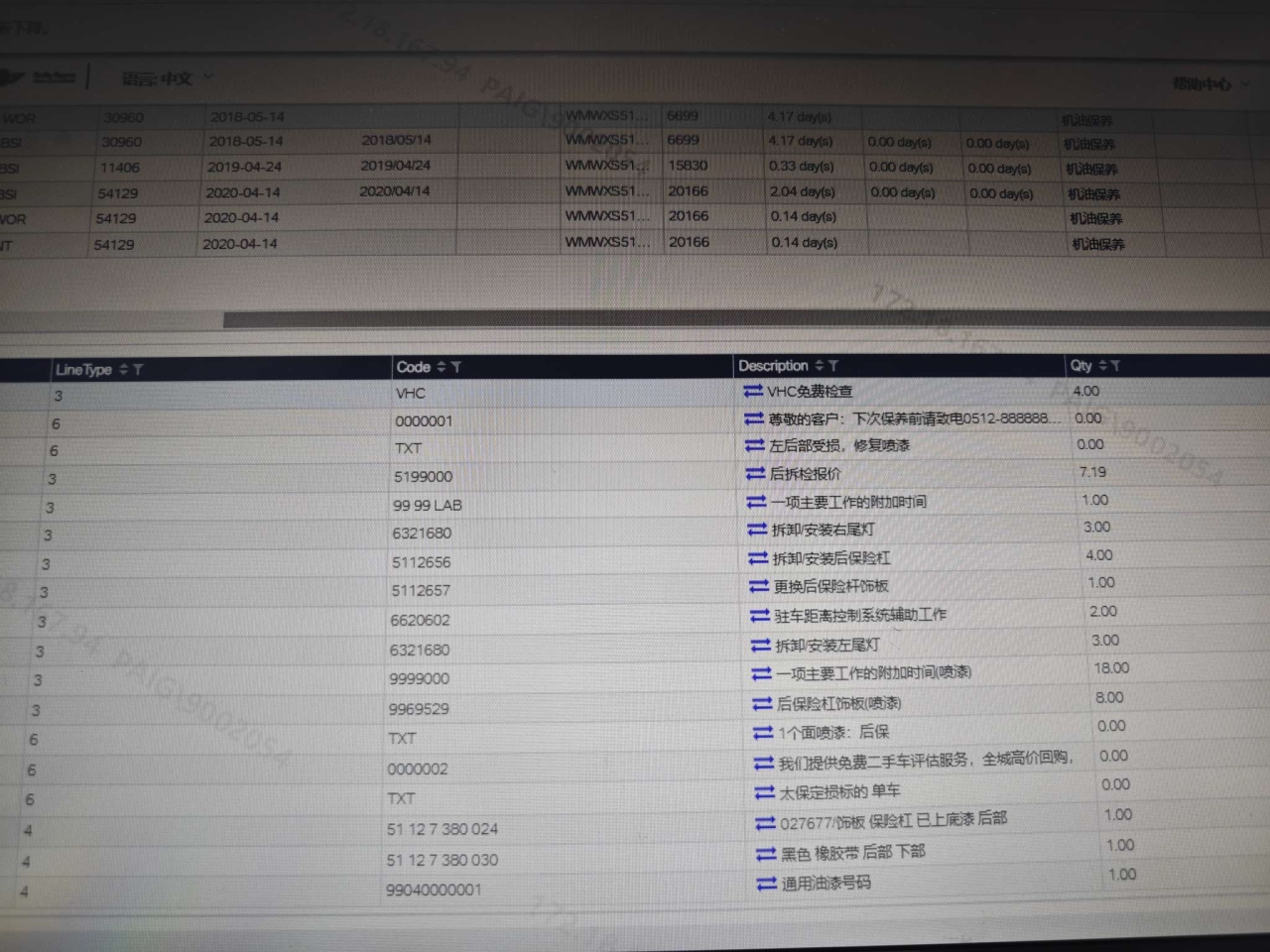Open the LineType column filter funnel
The height and width of the screenshot is (952, 1270).
coord(138,370)
